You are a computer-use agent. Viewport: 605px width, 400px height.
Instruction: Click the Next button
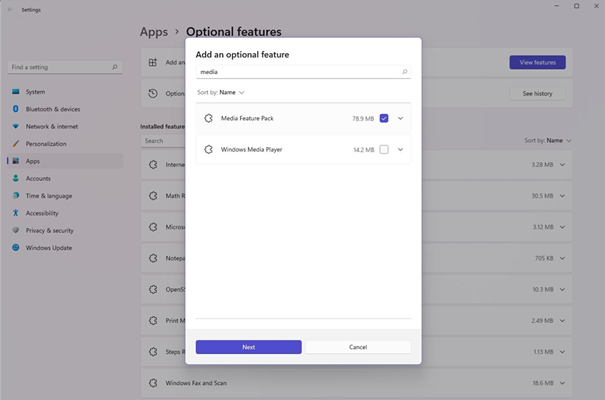248,347
